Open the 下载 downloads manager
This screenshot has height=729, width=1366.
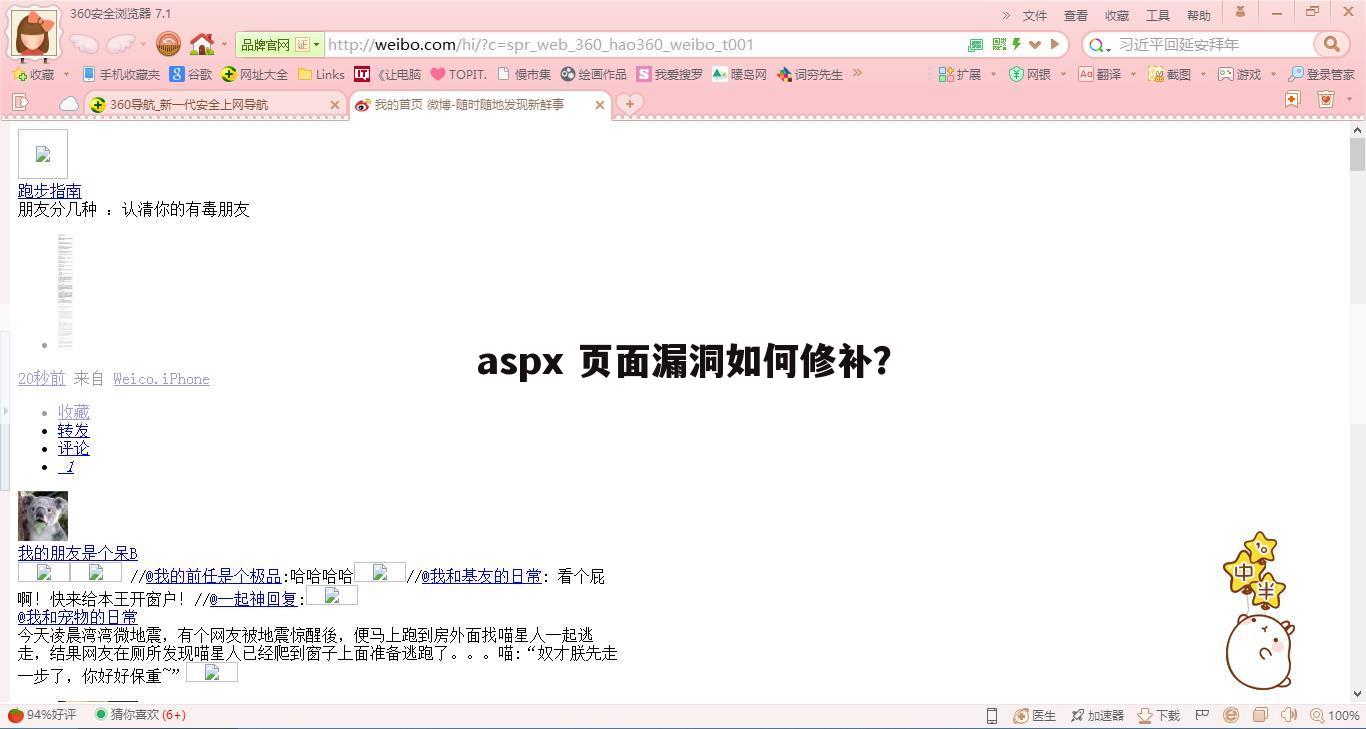click(x=1160, y=715)
